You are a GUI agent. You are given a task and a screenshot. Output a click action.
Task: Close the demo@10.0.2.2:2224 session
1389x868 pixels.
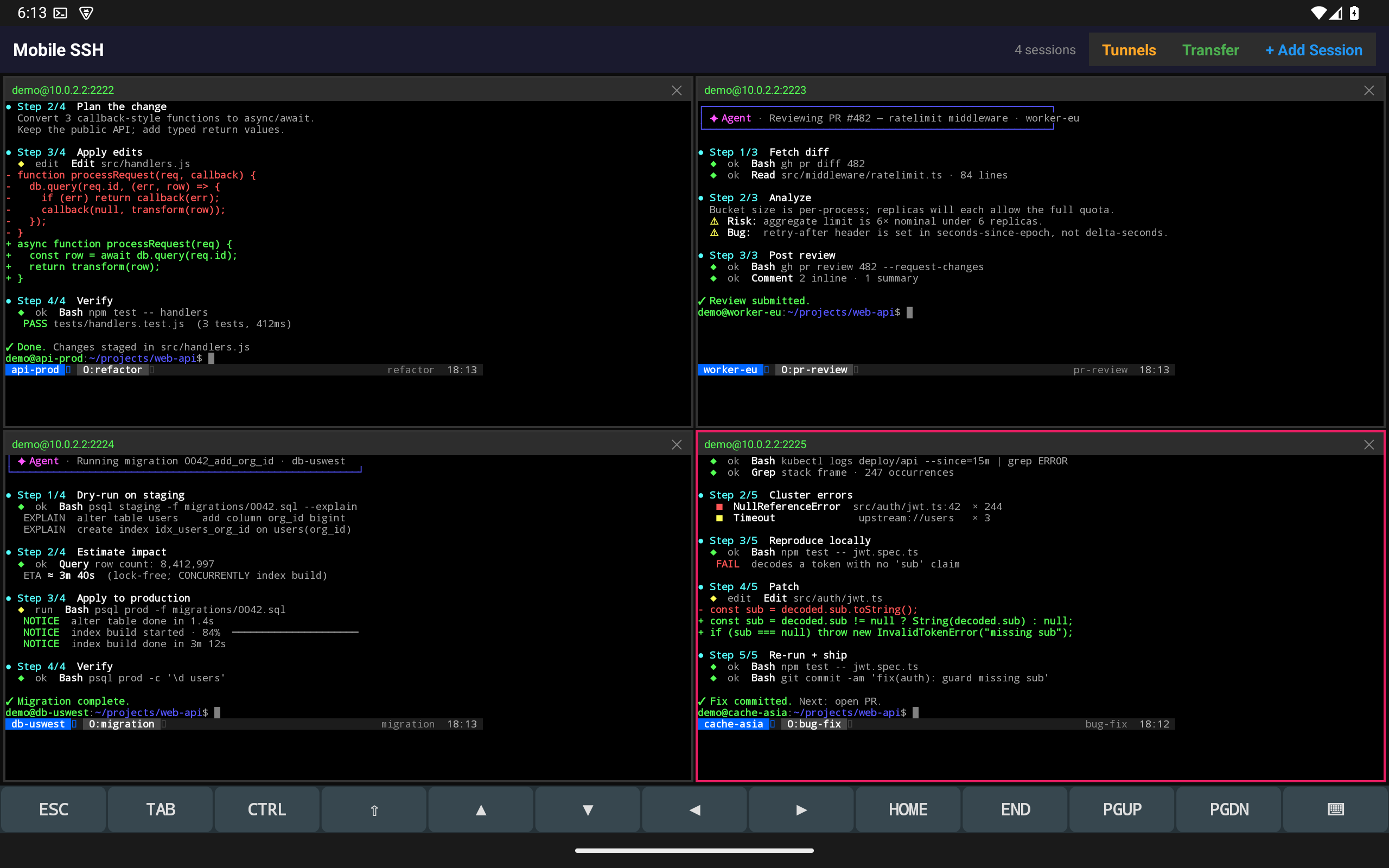pos(677,444)
